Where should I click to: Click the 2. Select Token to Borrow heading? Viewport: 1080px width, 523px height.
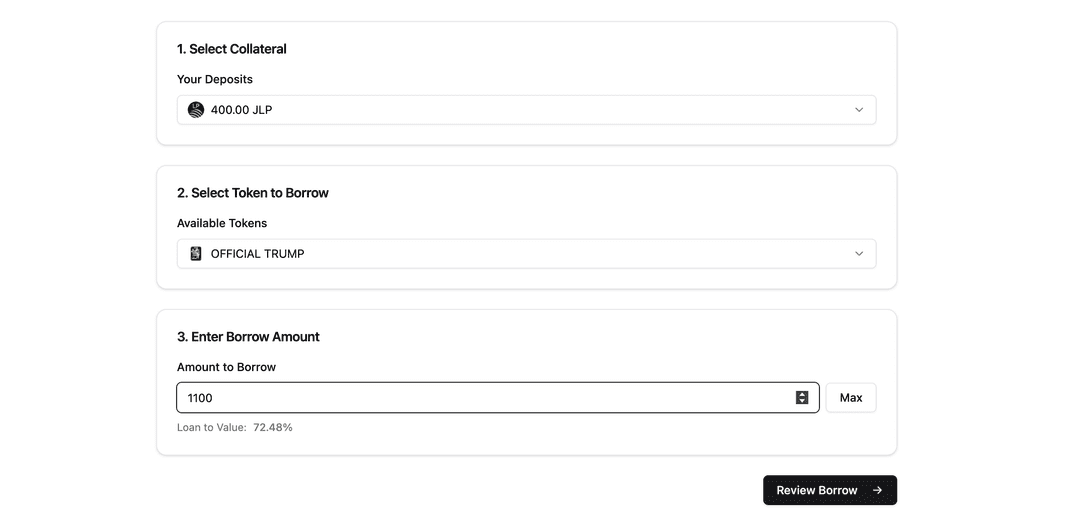pos(253,193)
